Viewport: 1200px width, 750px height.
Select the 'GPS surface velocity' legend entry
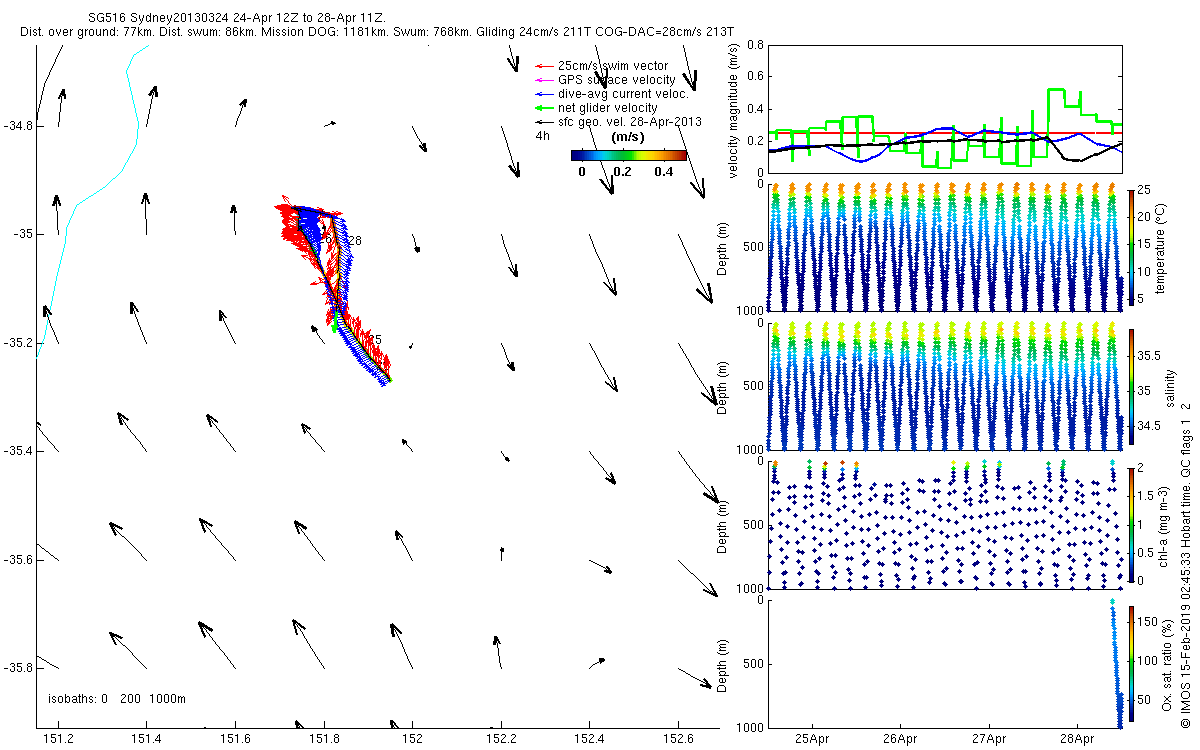tap(617, 80)
